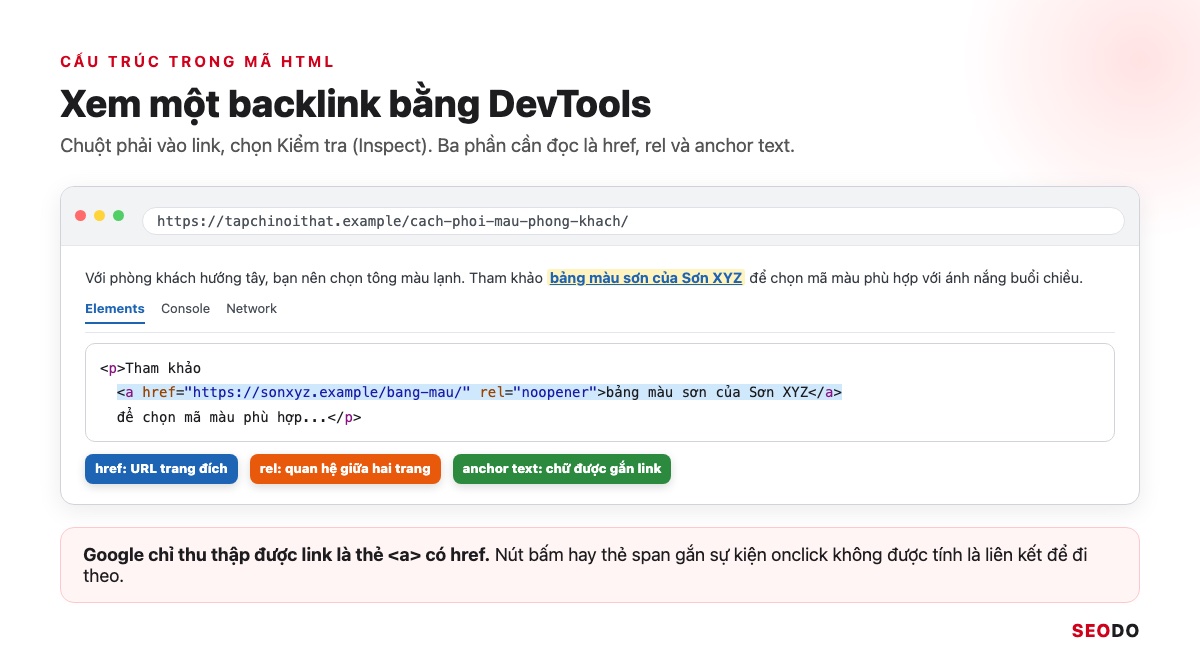Click the 'Google chỉ thu thập được link' note
Image resolution: width=1200 pixels, height=663 pixels.
[600, 565]
